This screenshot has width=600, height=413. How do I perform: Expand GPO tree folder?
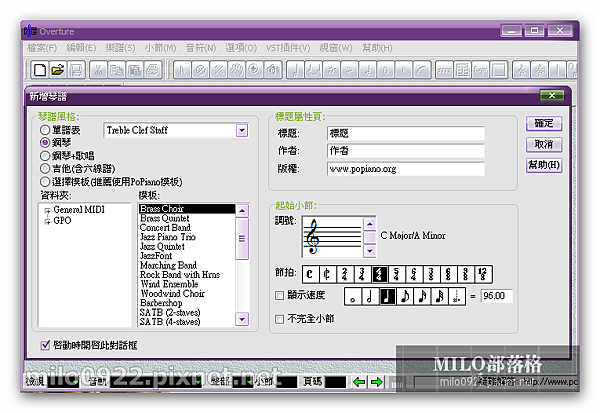pyautogui.click(x=47, y=221)
